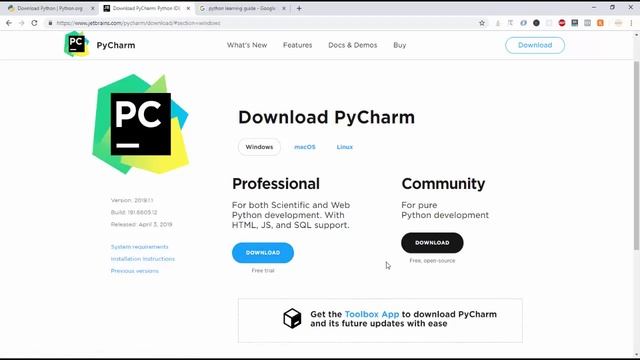Click the Free, open-source caption text
Viewport: 640px width, 360px height.
pos(432,261)
